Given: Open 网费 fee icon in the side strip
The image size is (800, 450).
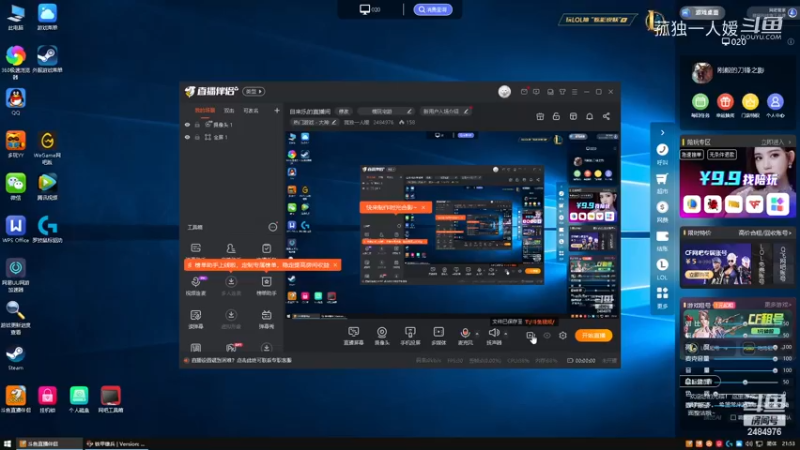Looking at the screenshot, I should point(662,211).
